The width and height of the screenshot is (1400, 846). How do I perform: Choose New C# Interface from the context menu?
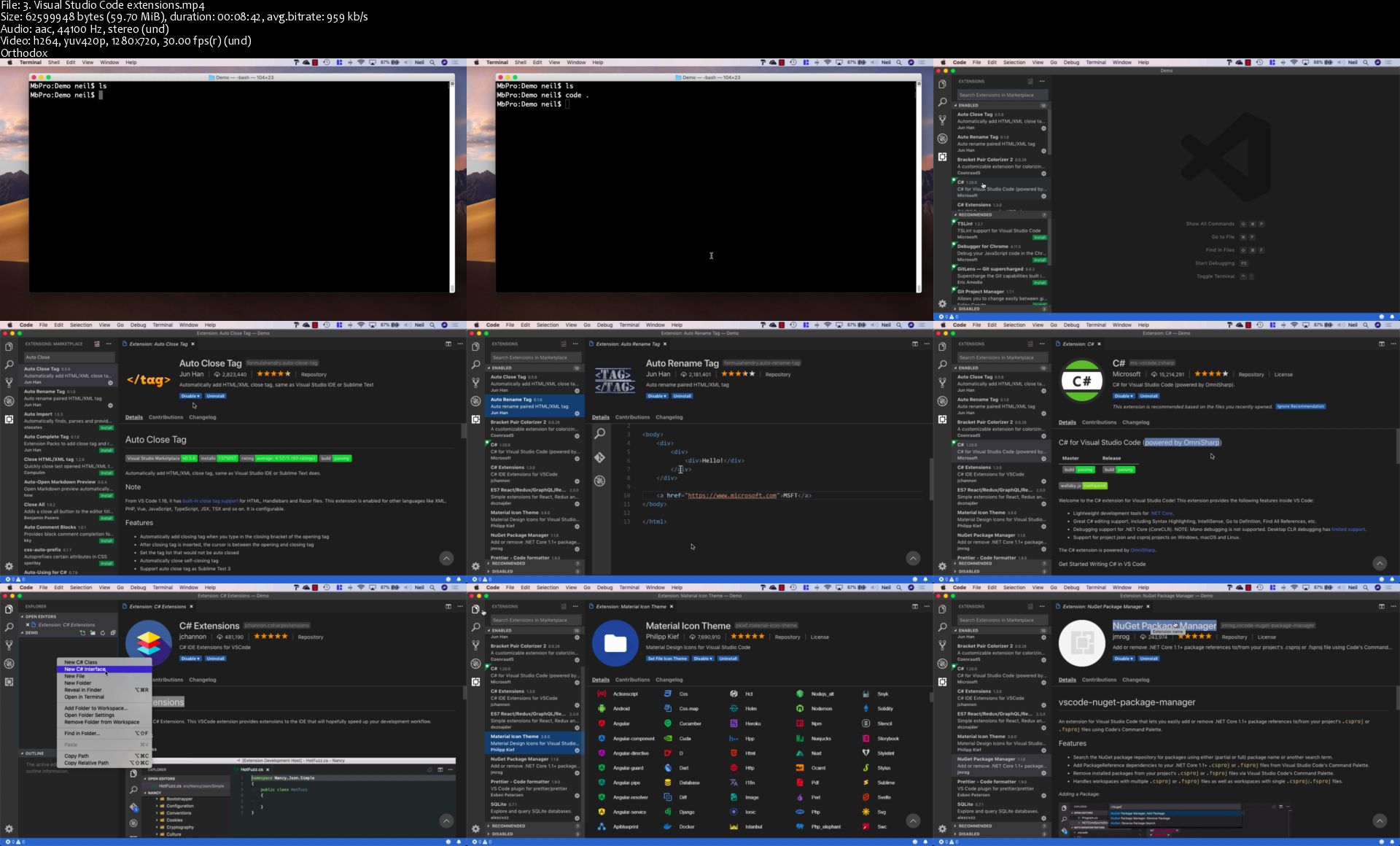[x=104, y=669]
